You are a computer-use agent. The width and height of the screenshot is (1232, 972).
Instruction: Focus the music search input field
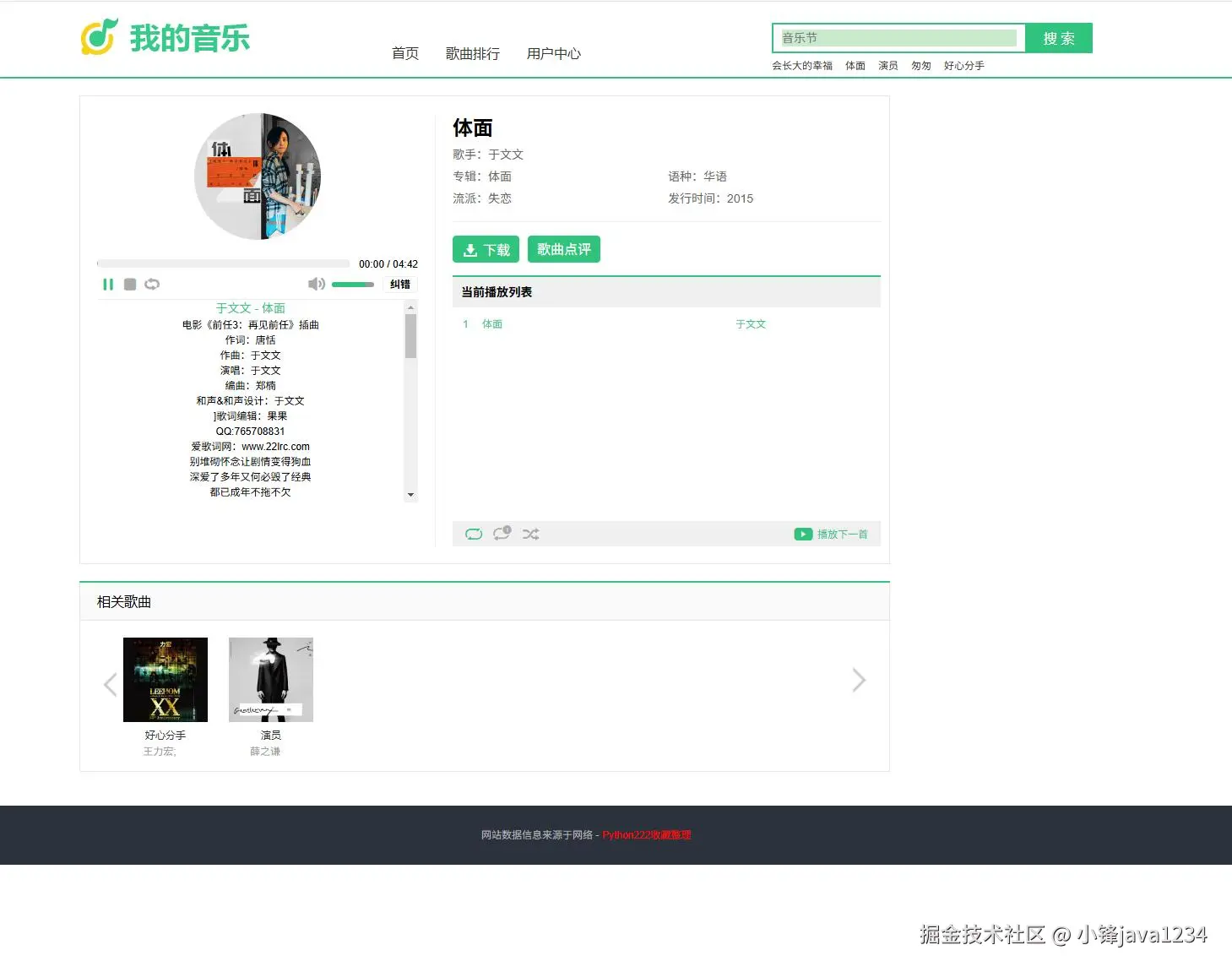click(898, 38)
